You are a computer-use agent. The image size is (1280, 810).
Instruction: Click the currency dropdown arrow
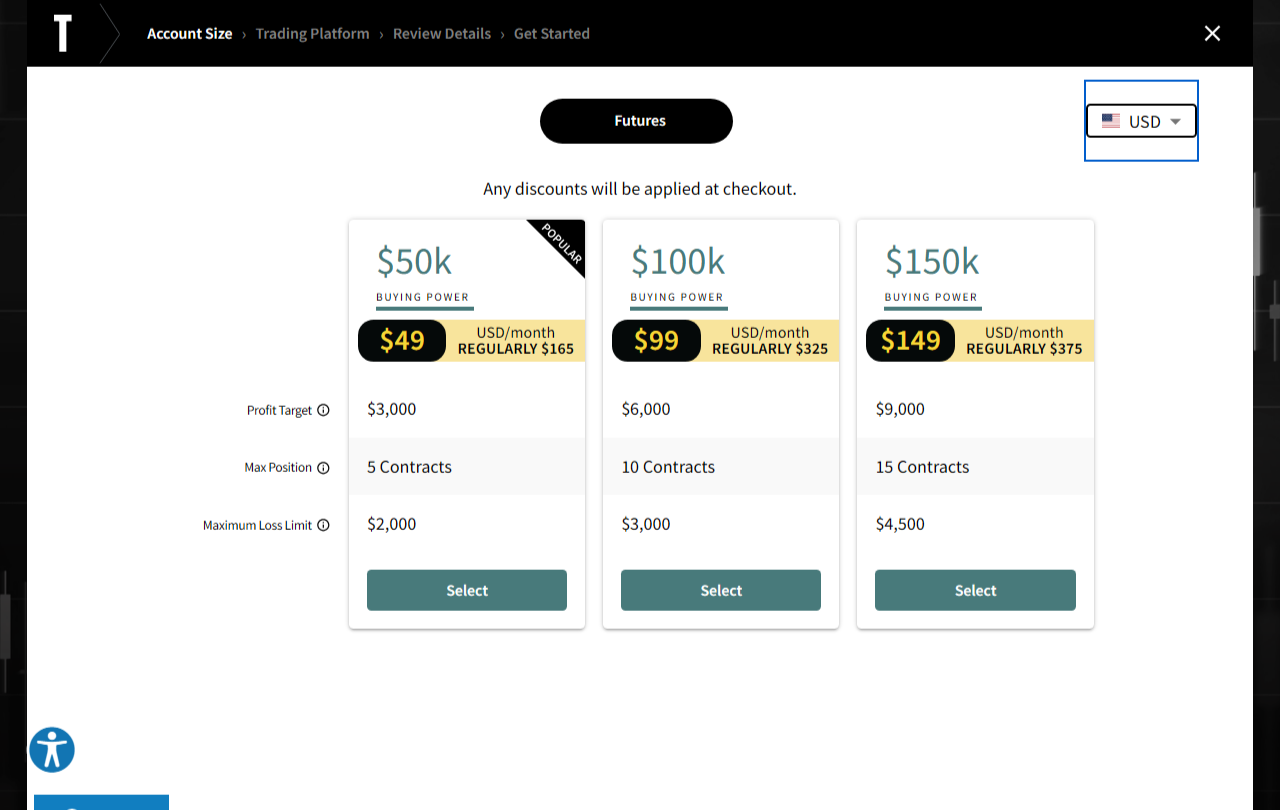[1176, 121]
